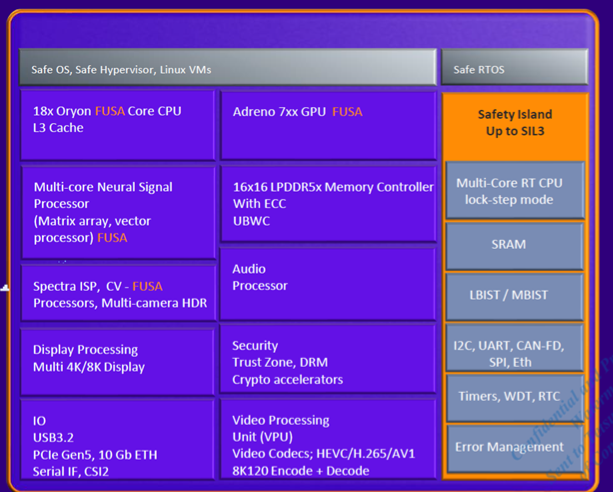The image size is (613, 492).
Task: Select the 16x16 LPDDR5x Memory Controller block
Action: tap(328, 204)
